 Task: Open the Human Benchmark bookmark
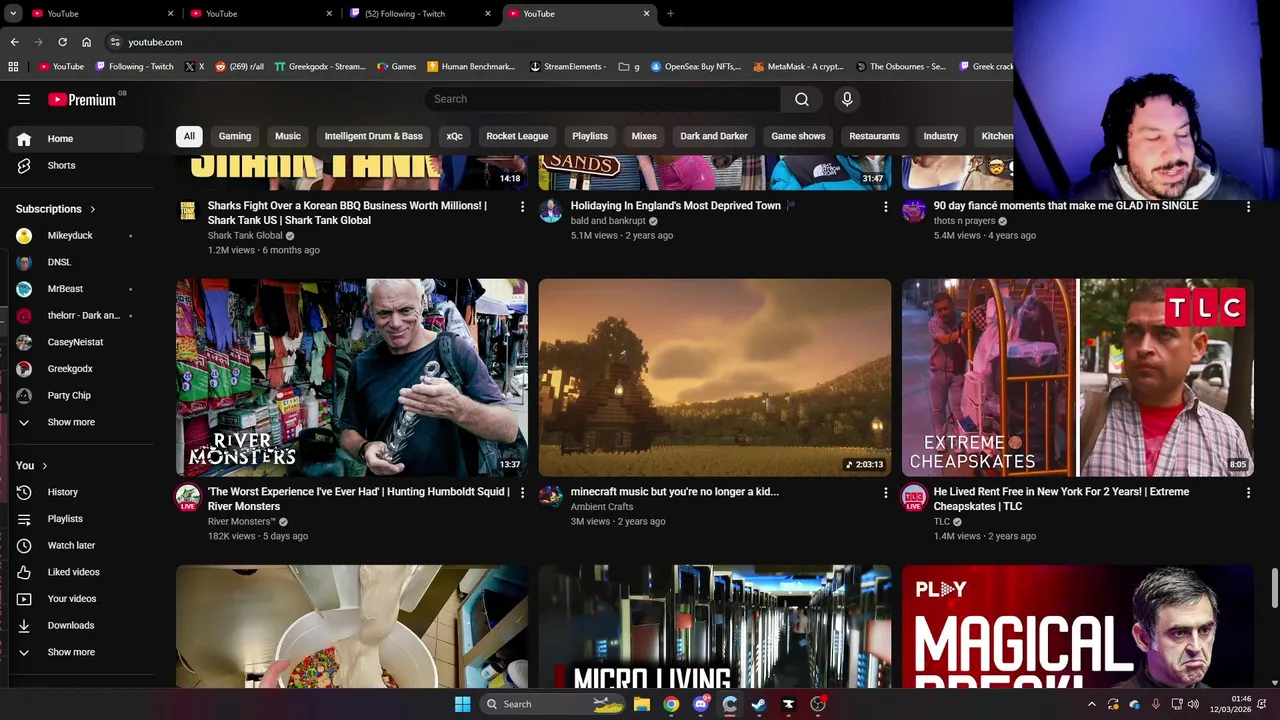pyautogui.click(x=471, y=67)
